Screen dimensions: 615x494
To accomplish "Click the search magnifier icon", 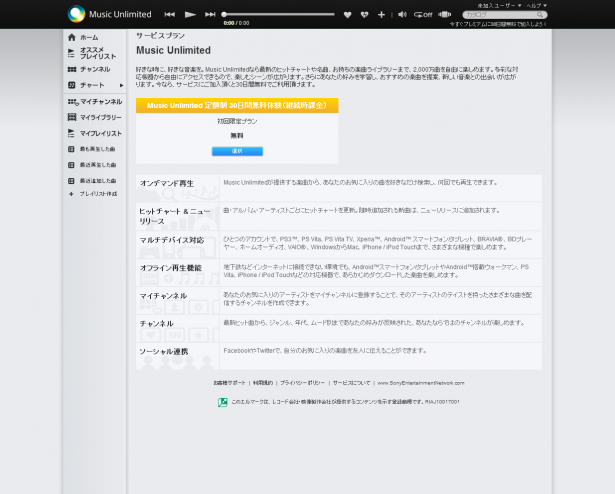I will point(540,15).
